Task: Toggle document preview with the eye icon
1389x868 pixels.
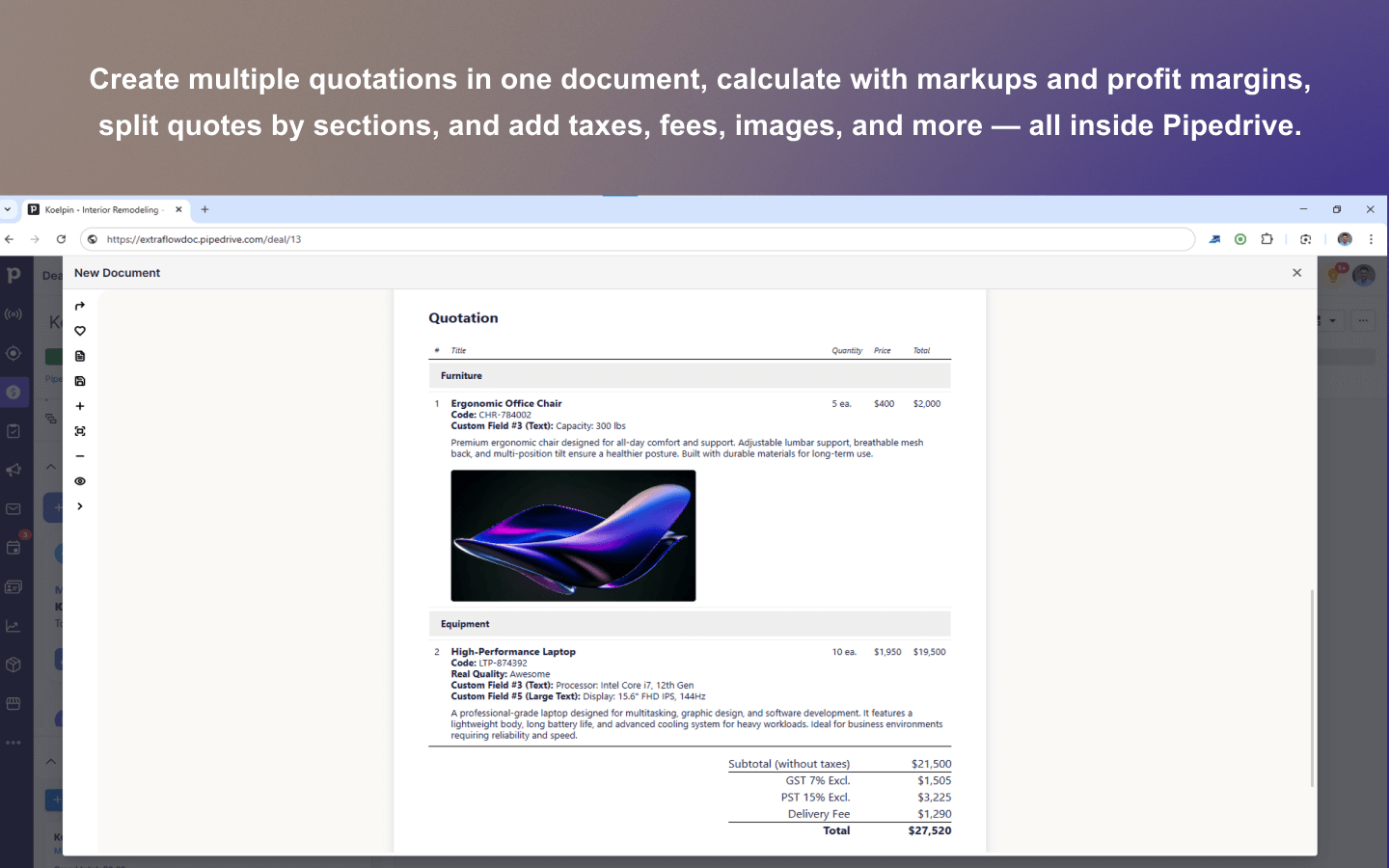Action: point(80,480)
